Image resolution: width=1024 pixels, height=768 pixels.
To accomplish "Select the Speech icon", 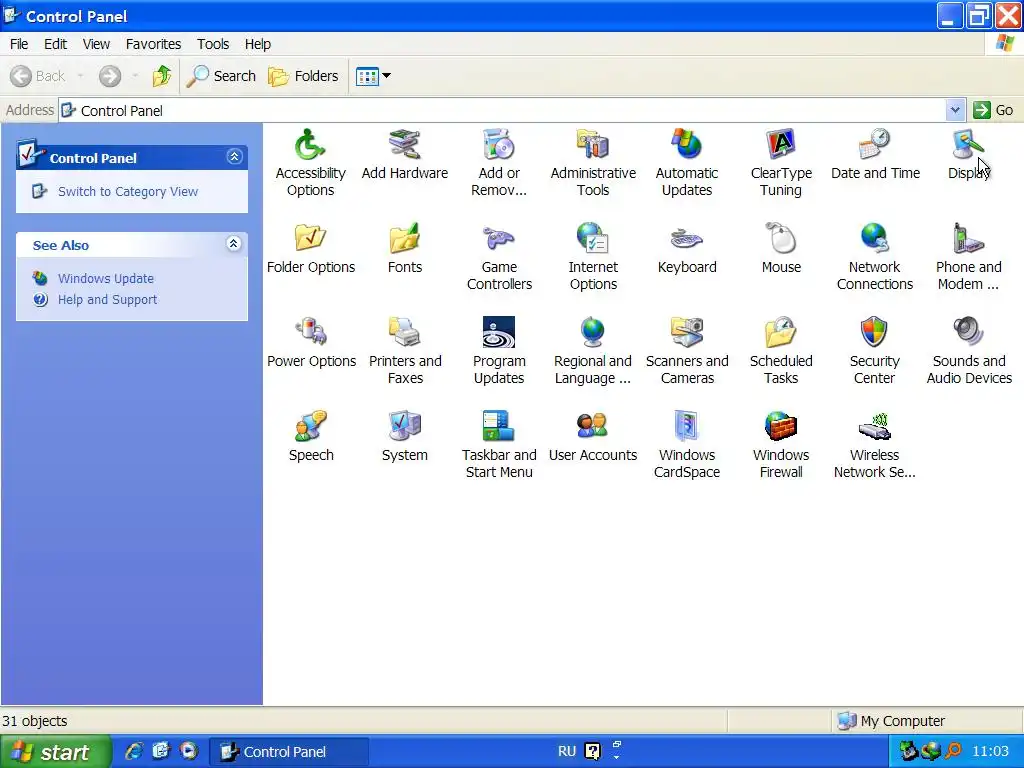I will click(x=310, y=426).
